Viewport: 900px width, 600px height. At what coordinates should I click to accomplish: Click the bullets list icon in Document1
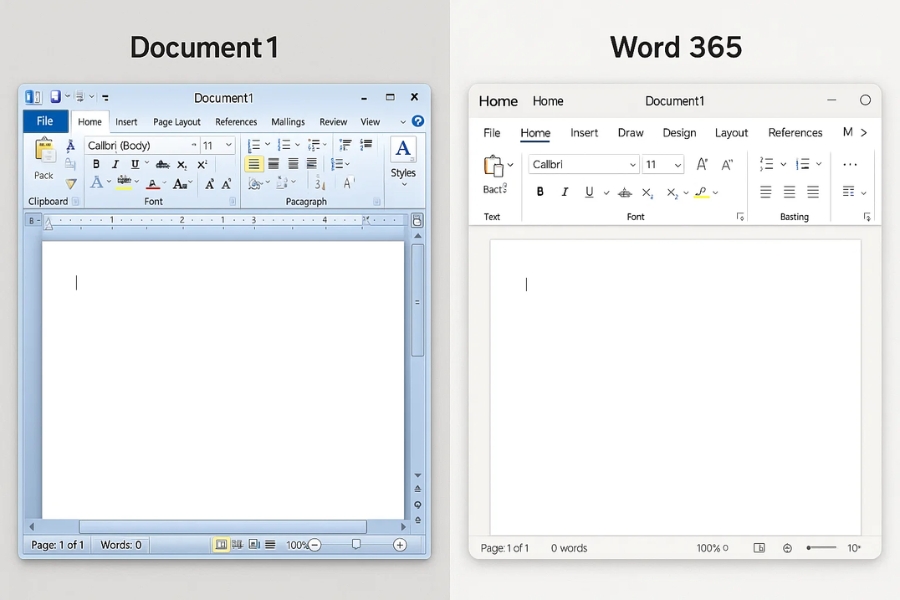point(254,145)
